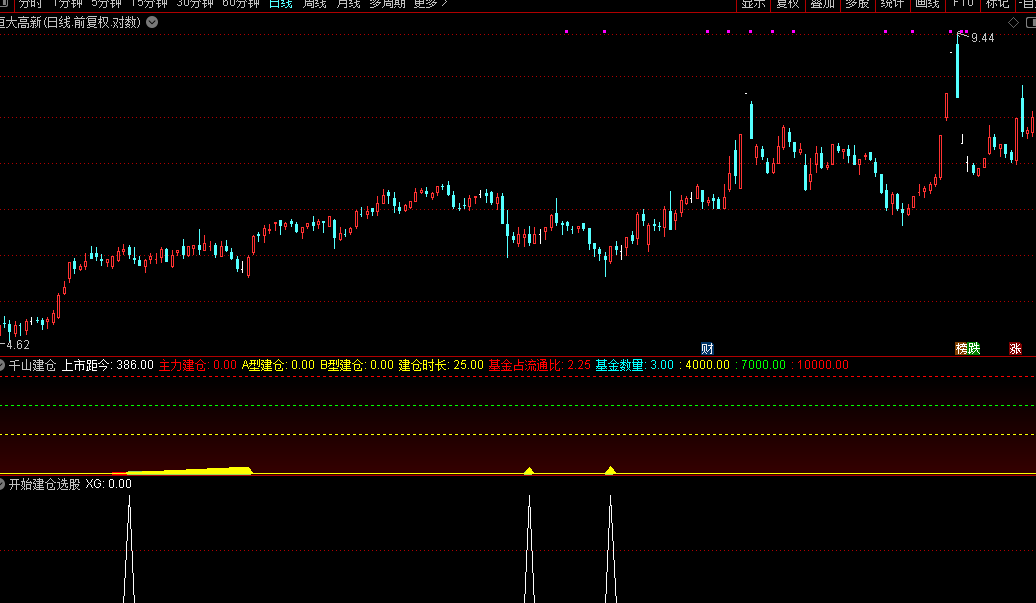Screen dimensions: 1036x603
Task: Click the 标记 mark button
Action: [x=998, y=4]
